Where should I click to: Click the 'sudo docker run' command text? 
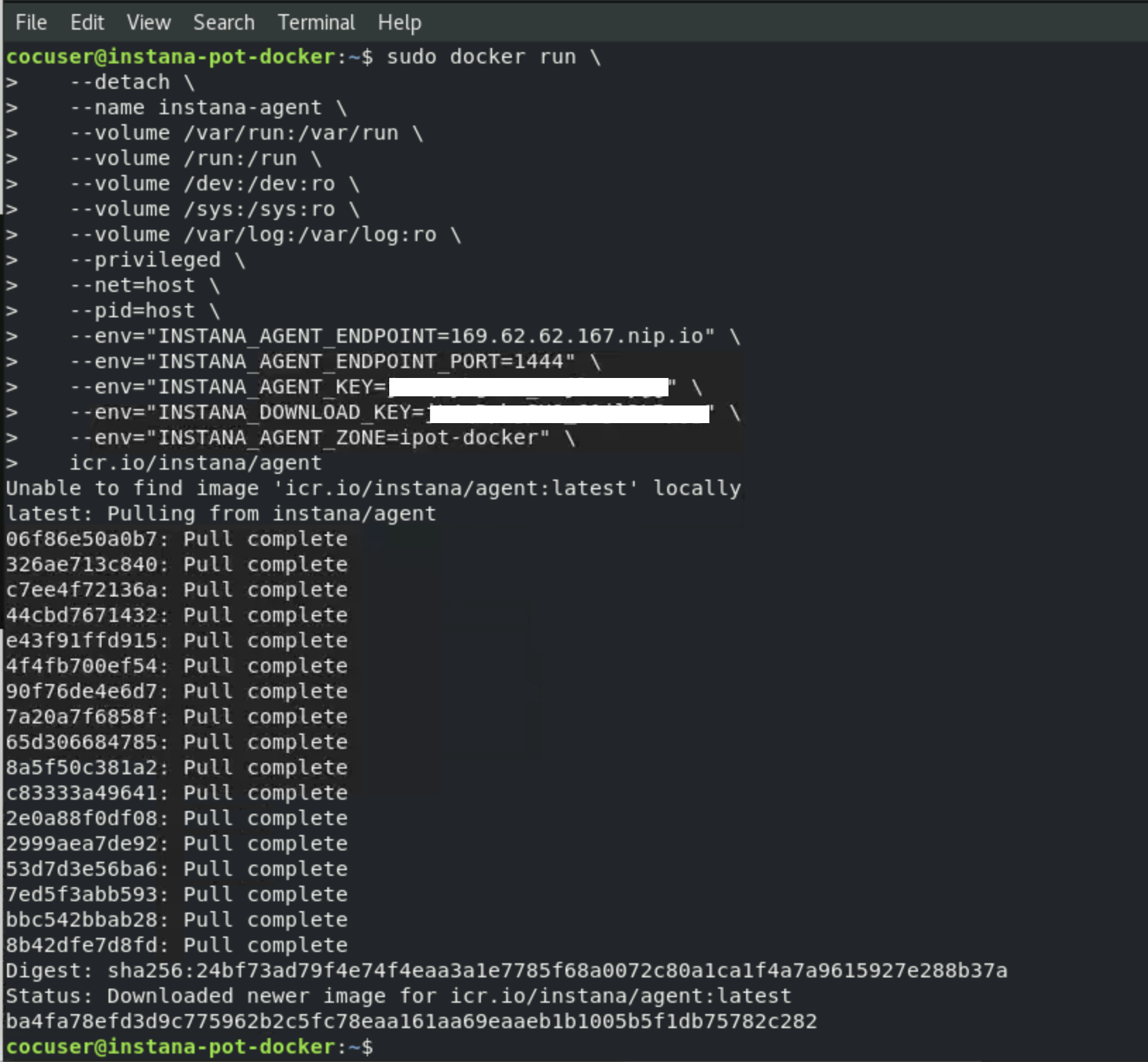[482, 57]
